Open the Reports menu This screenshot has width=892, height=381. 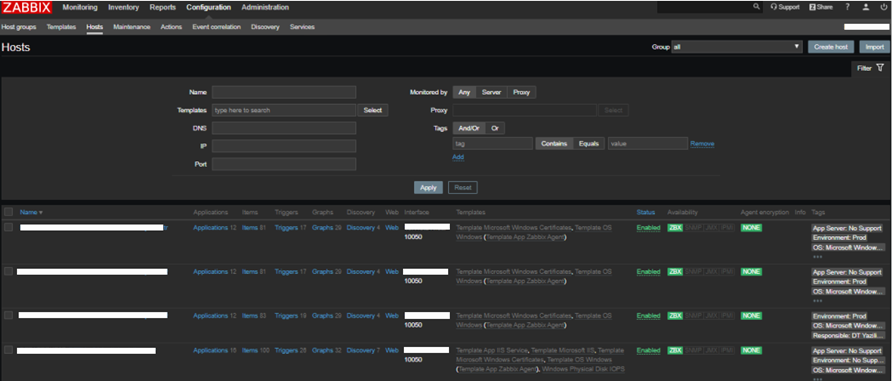click(x=163, y=7)
